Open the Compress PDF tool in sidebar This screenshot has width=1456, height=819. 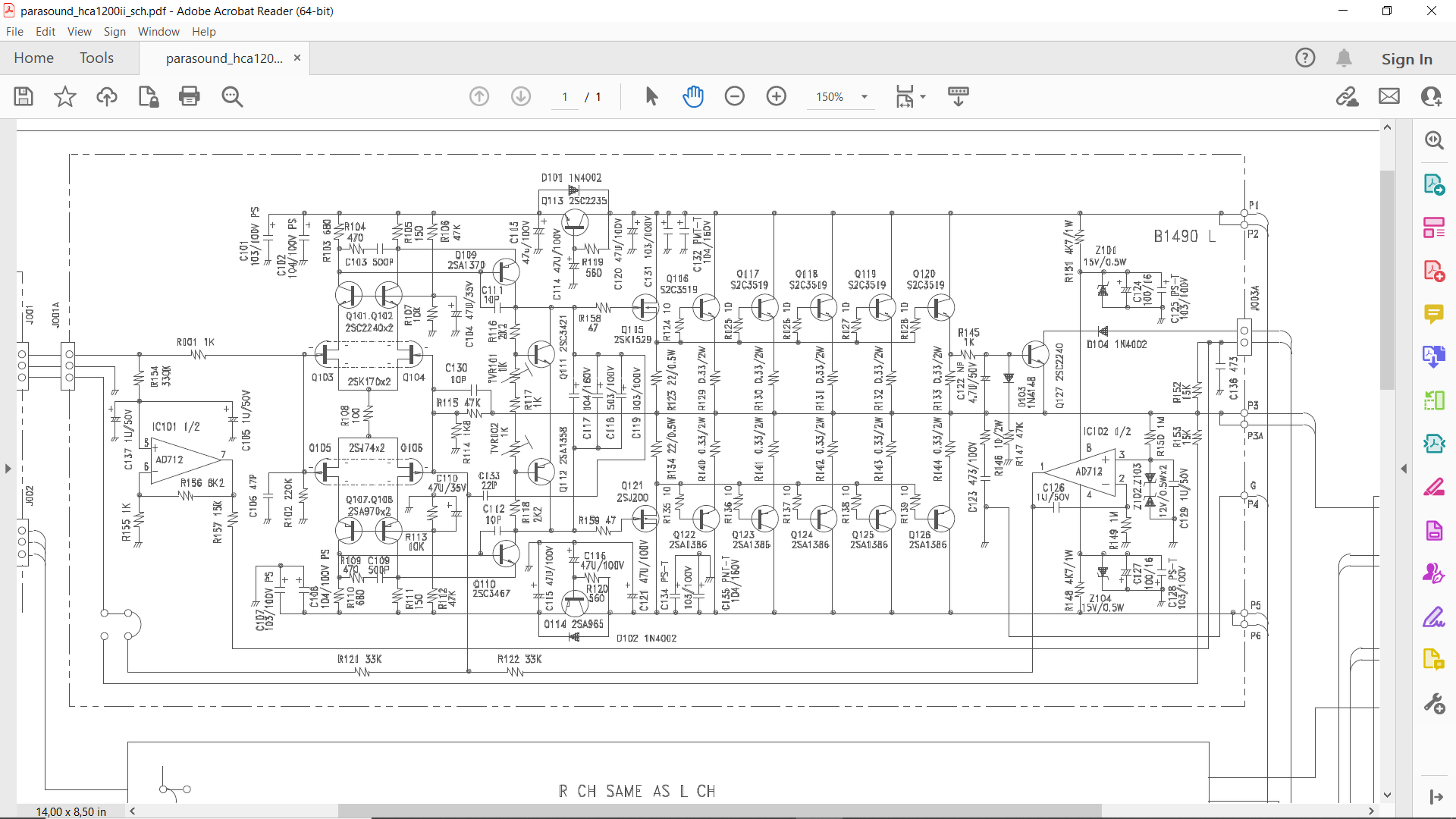(x=1434, y=444)
